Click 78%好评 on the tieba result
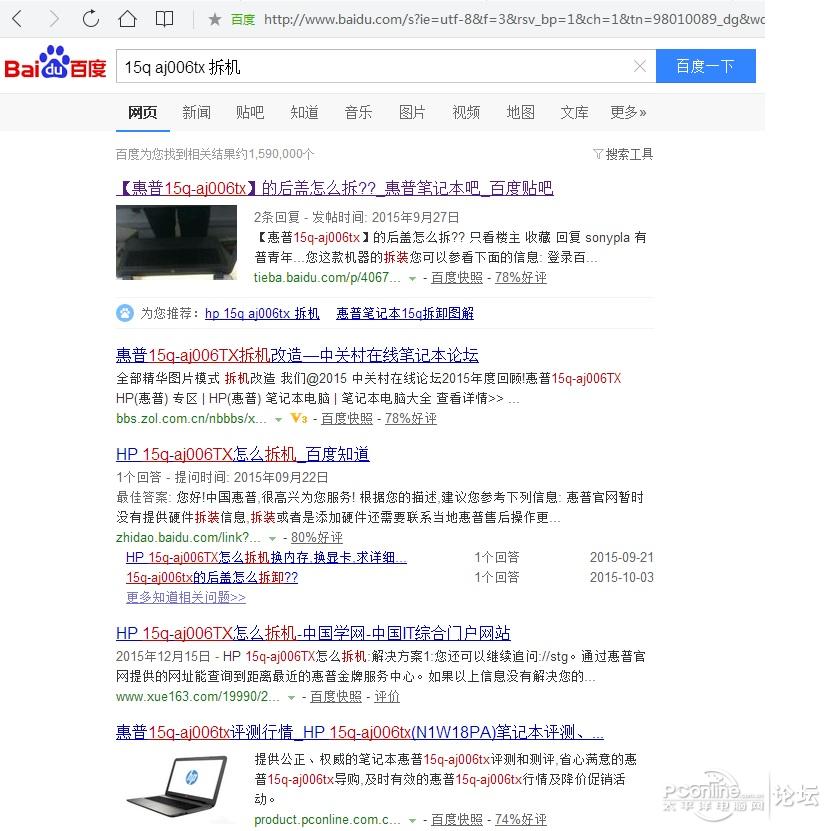Screen dimensions: 828x831 (x=521, y=278)
